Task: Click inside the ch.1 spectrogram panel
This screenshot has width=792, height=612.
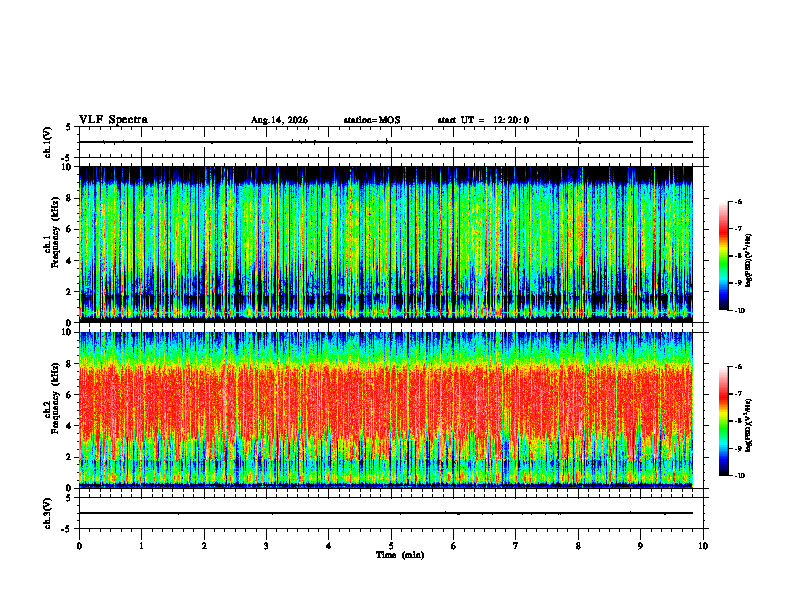Action: click(x=386, y=244)
